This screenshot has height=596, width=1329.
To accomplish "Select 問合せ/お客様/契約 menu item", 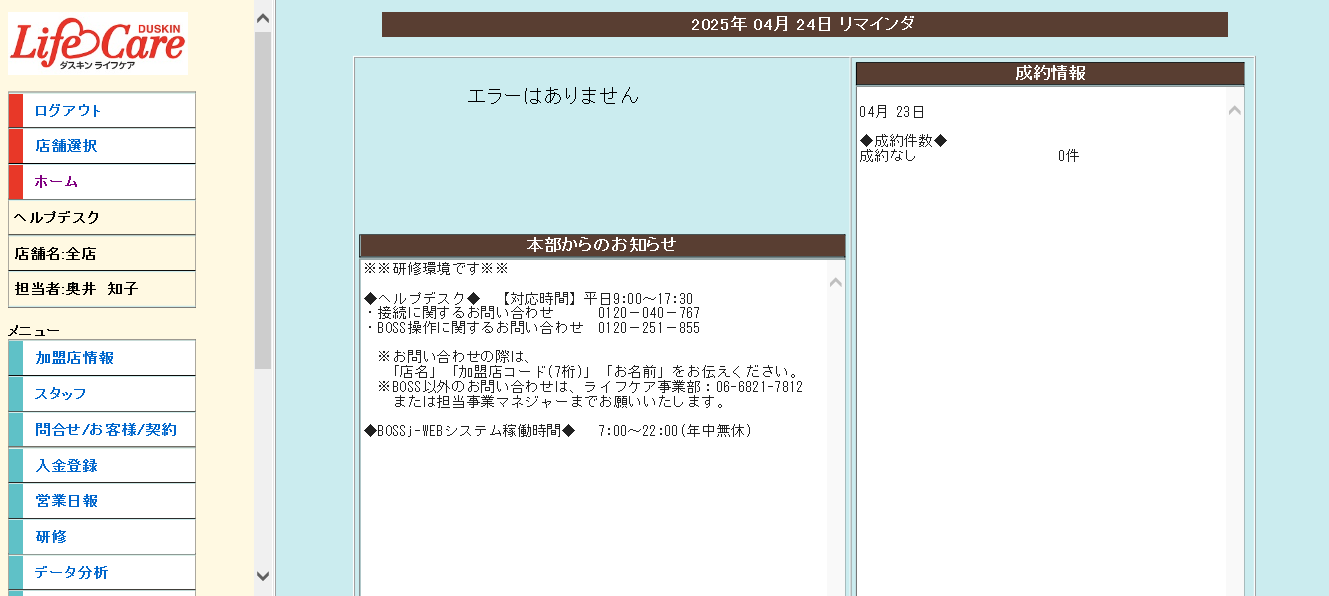I will (102, 430).
